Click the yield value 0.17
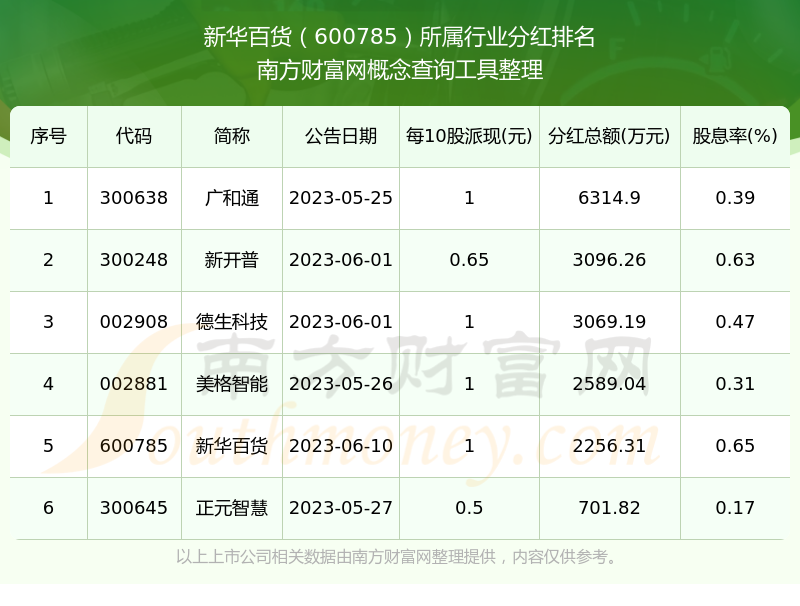Viewport: 800px width, 606px height. pyautogui.click(x=735, y=508)
